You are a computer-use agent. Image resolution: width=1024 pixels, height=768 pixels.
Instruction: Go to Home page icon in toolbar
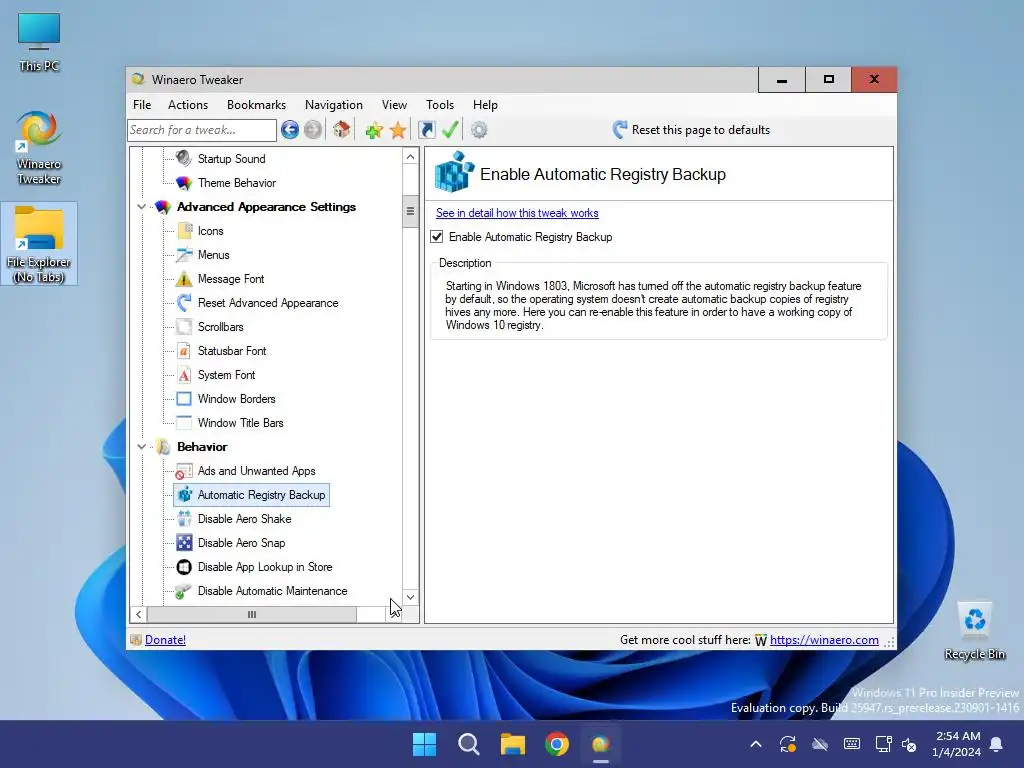[342, 130]
